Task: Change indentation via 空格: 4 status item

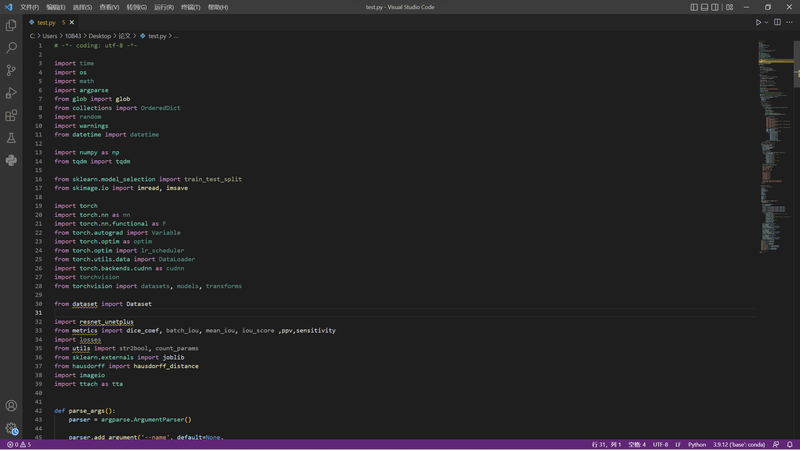Action: pos(637,444)
